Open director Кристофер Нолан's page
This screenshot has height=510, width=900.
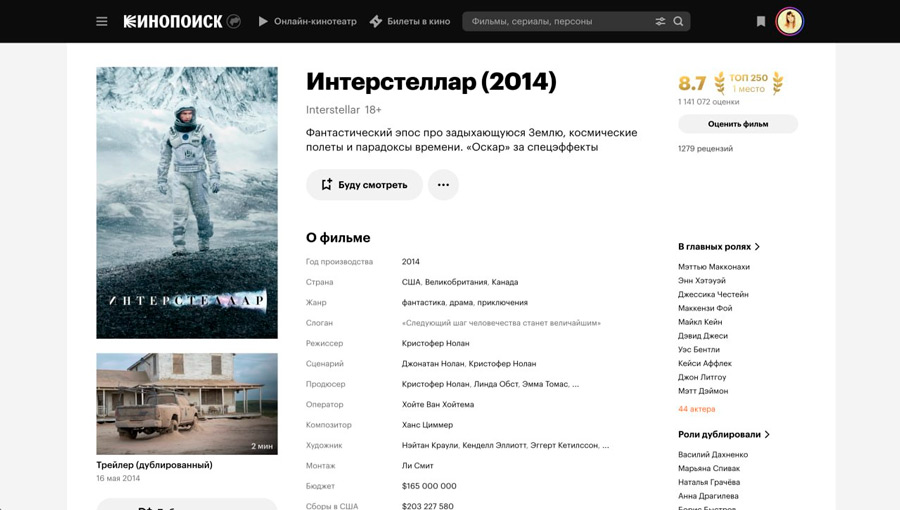pyautogui.click(x=435, y=343)
